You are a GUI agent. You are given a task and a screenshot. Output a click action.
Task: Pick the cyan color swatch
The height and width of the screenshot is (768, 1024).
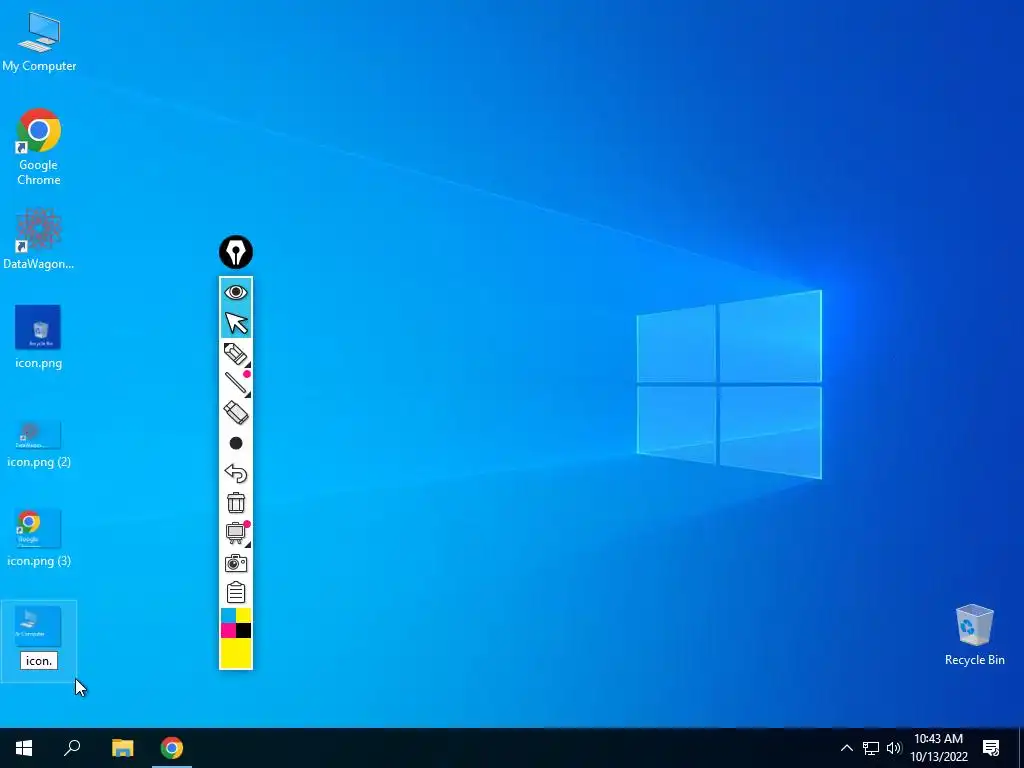point(228,615)
